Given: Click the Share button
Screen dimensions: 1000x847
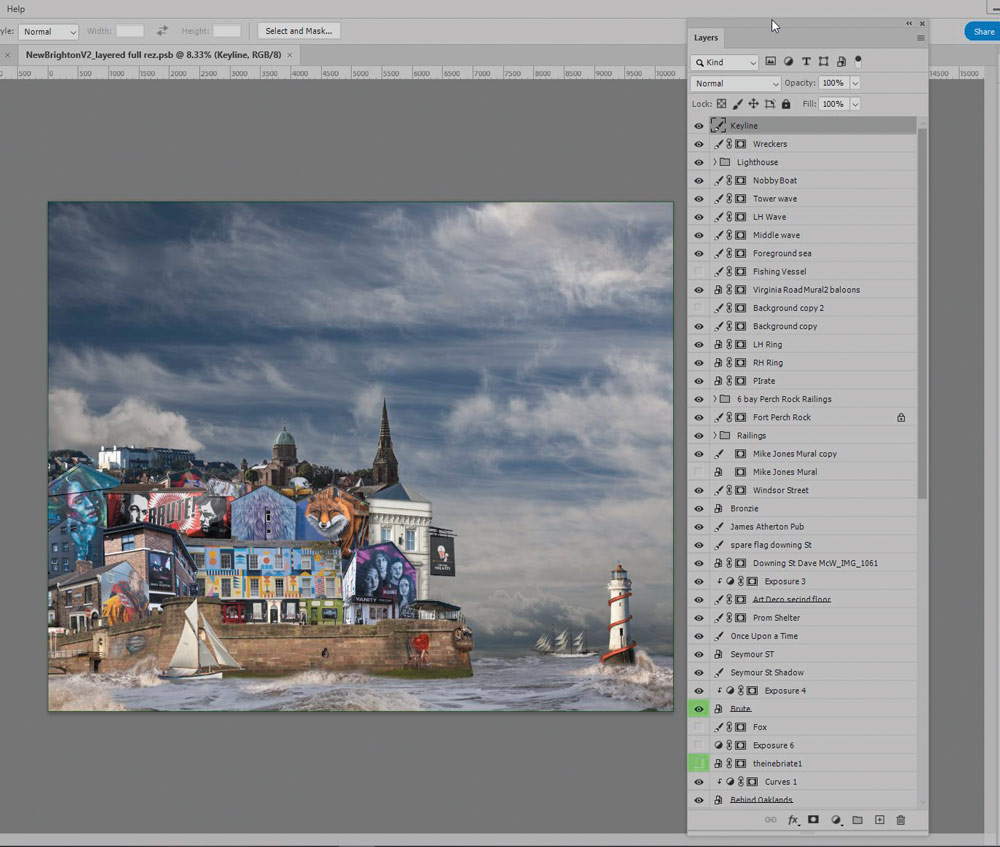Looking at the screenshot, I should [983, 31].
